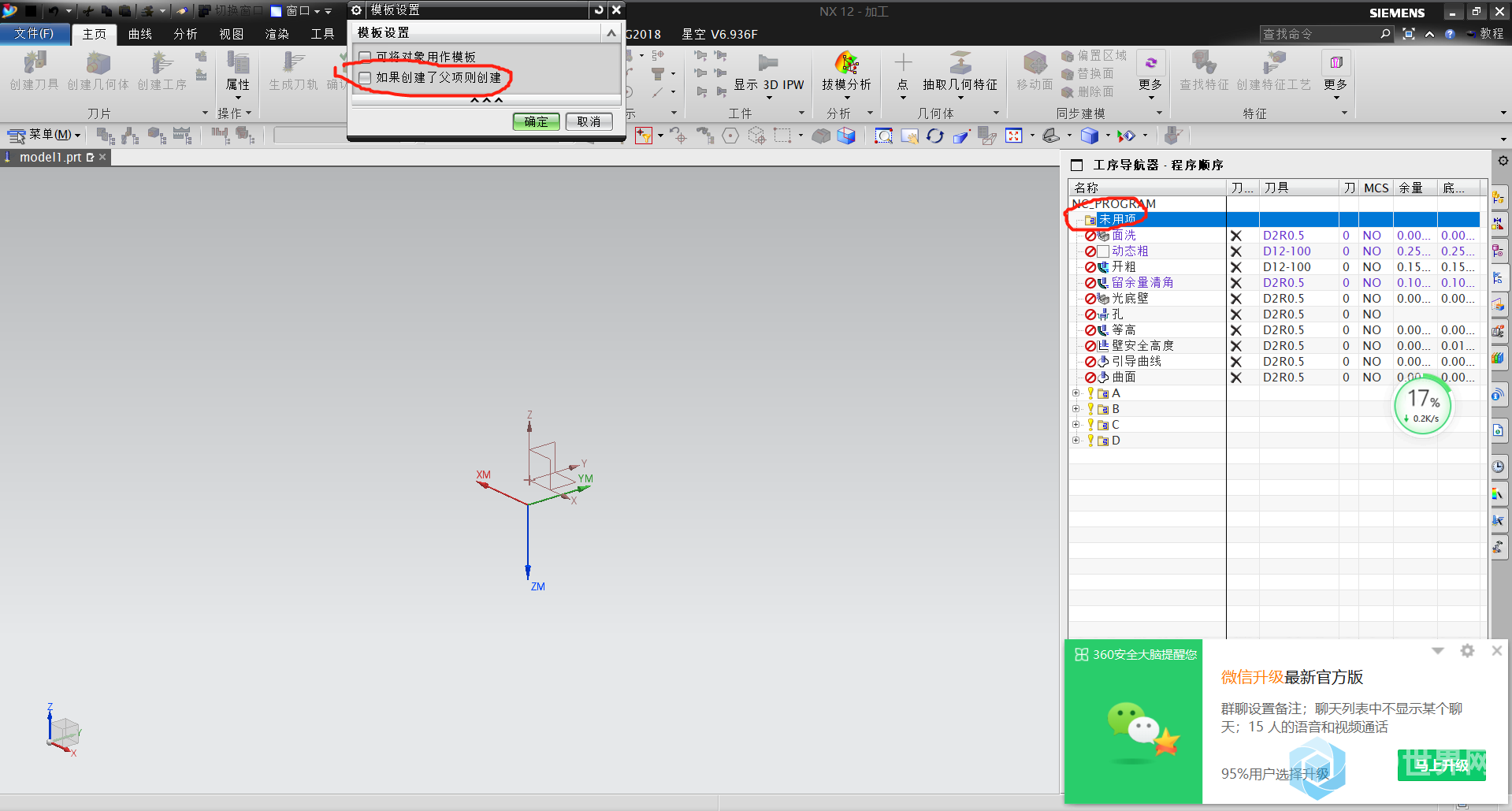Click the 17% network speed floating widget
This screenshot has height=811, width=1512.
pyautogui.click(x=1423, y=406)
